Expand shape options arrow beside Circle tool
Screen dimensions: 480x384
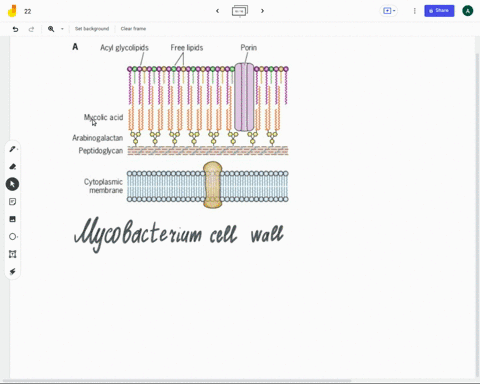tap(17, 237)
